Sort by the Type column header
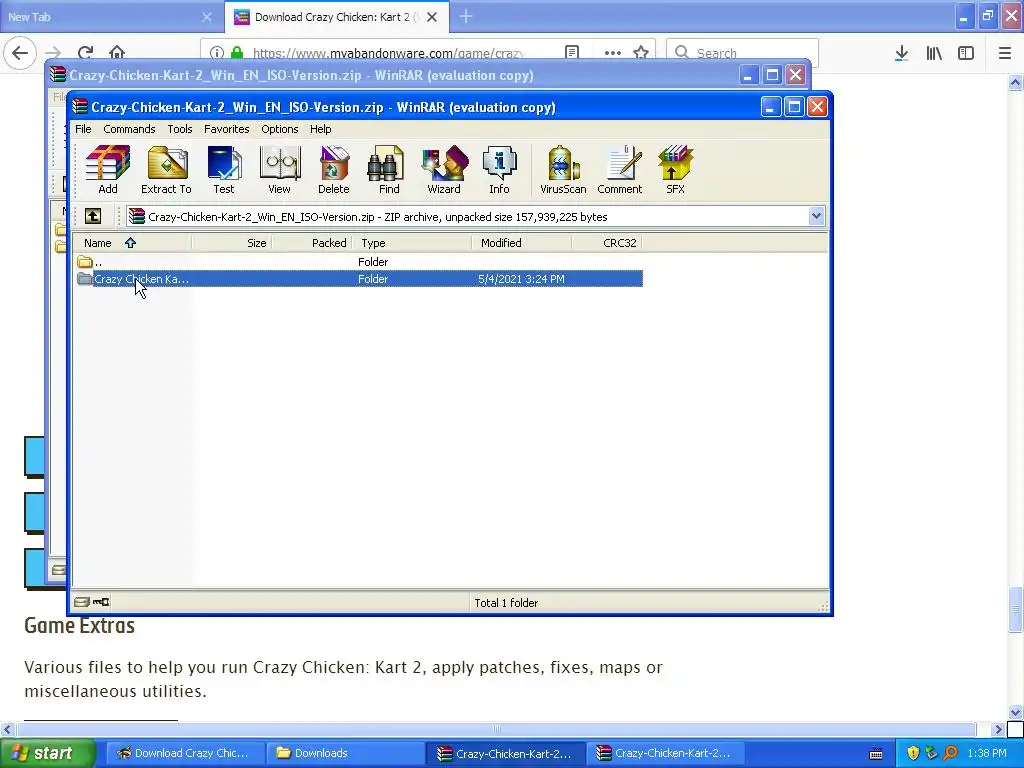This screenshot has width=1024, height=768. 412,243
